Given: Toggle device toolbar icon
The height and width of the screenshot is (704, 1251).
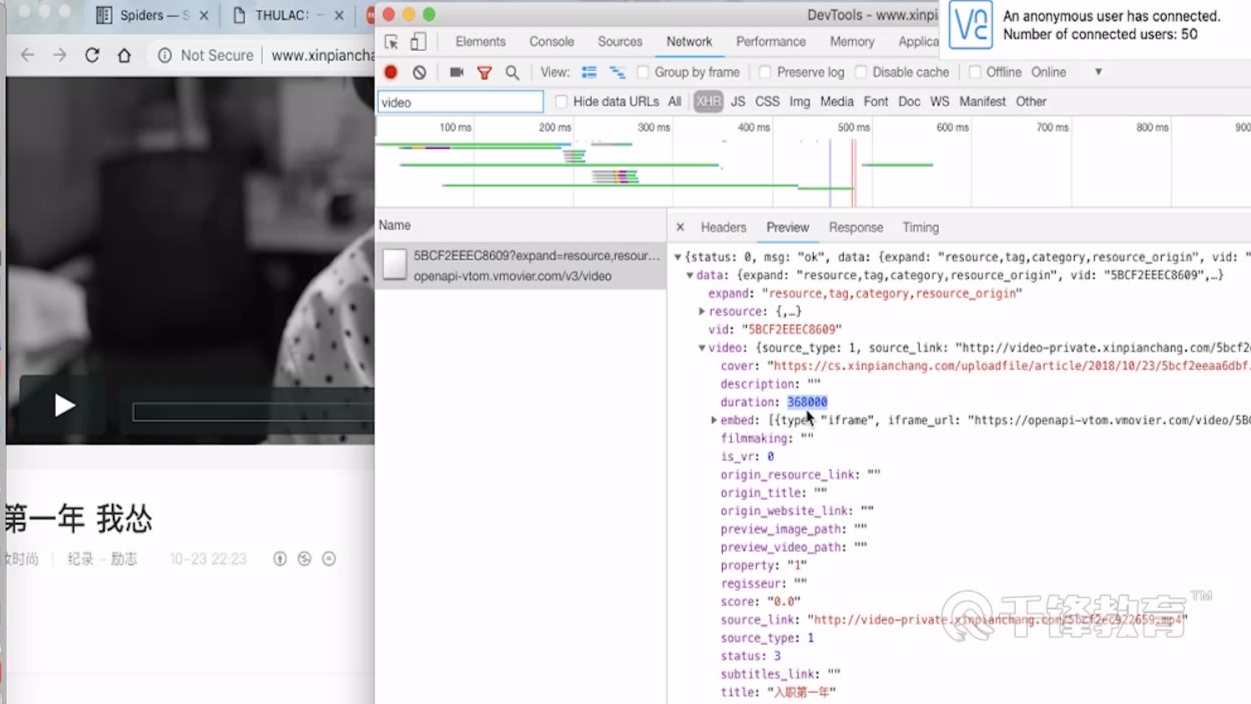Looking at the screenshot, I should 418,42.
